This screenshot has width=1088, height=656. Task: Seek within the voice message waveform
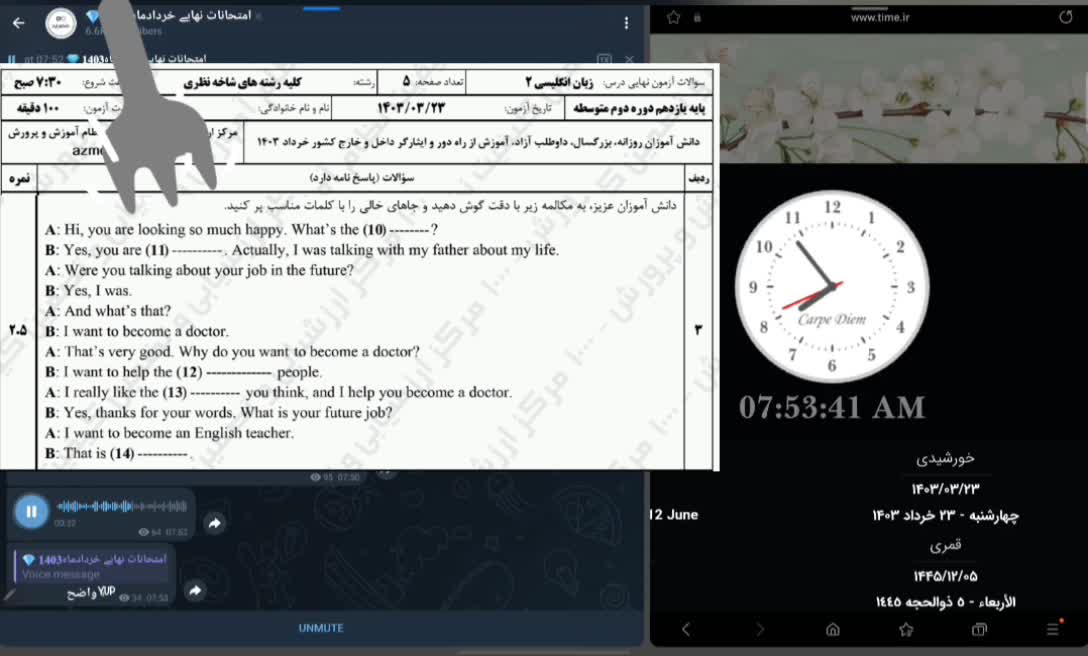point(122,506)
